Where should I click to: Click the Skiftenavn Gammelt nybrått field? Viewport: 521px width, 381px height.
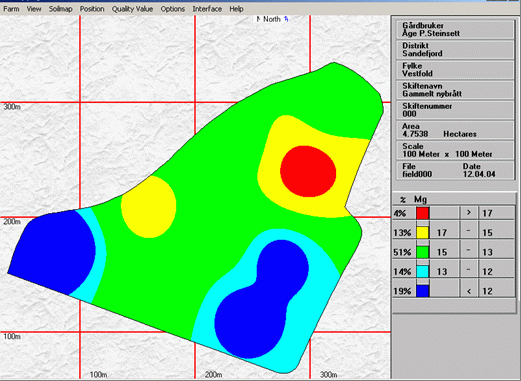pyautogui.click(x=455, y=90)
